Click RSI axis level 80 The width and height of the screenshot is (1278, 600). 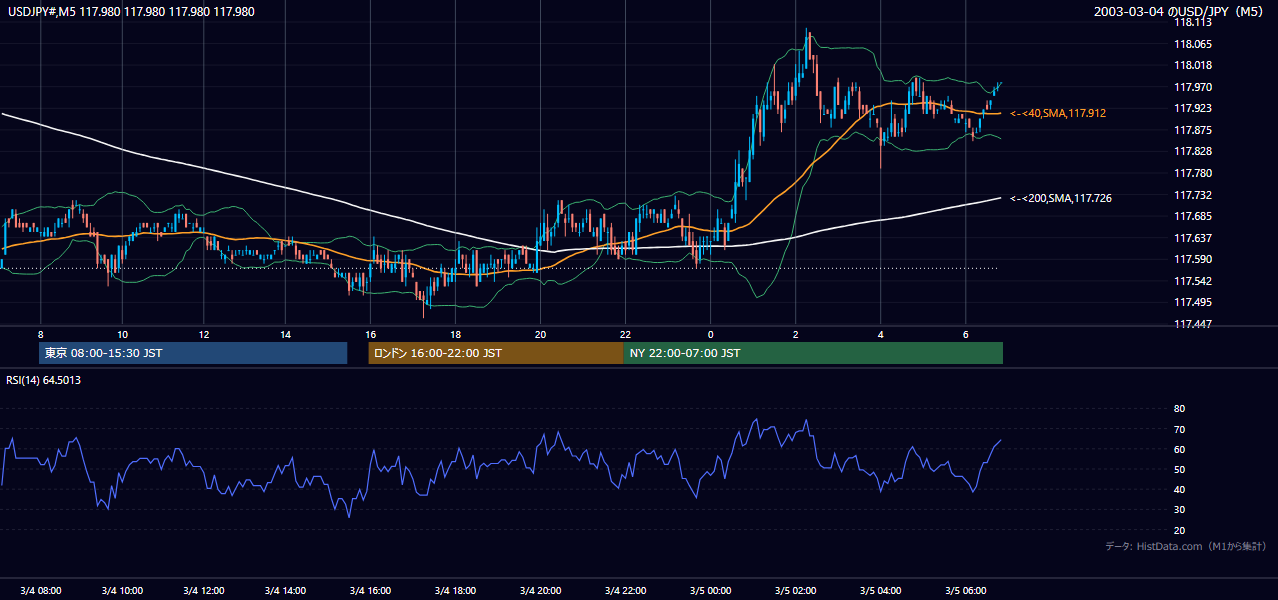pos(1179,409)
